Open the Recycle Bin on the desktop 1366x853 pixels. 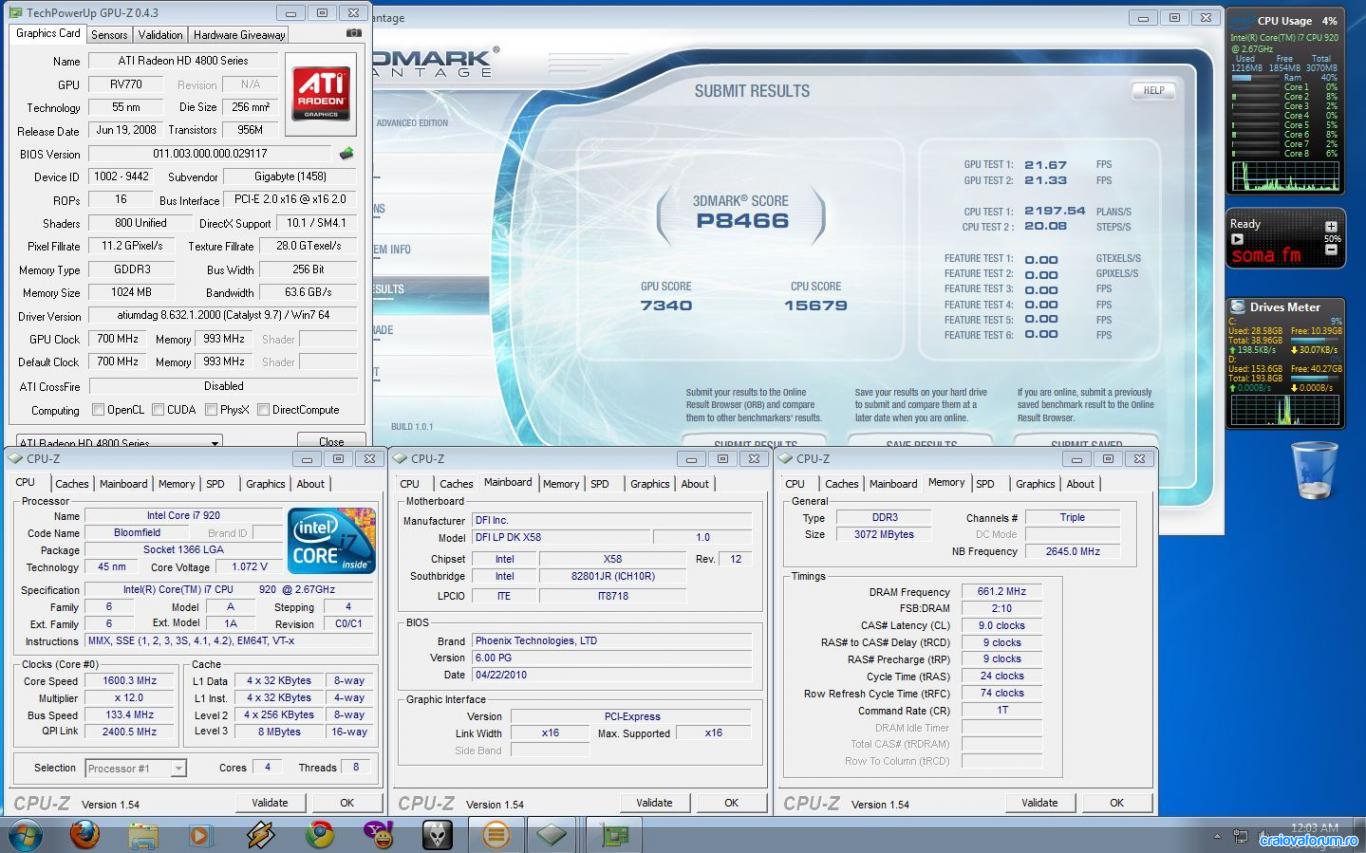click(x=1315, y=470)
